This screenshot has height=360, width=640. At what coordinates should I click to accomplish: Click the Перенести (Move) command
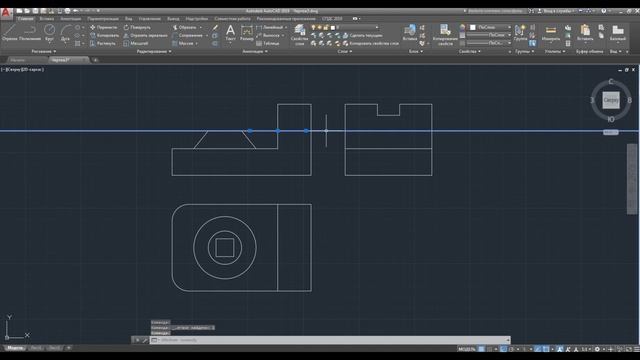click(104, 27)
